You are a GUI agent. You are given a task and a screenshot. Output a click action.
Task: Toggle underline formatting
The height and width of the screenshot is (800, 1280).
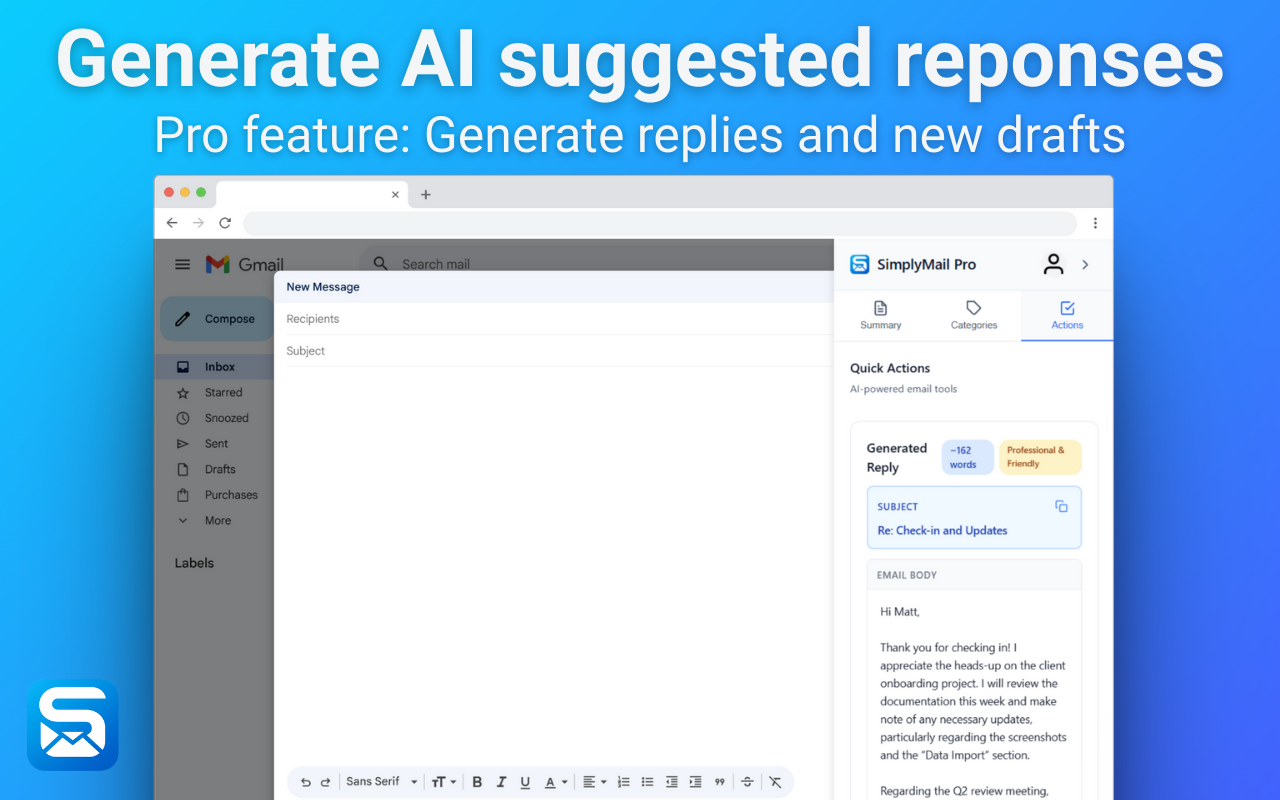pyautogui.click(x=525, y=782)
